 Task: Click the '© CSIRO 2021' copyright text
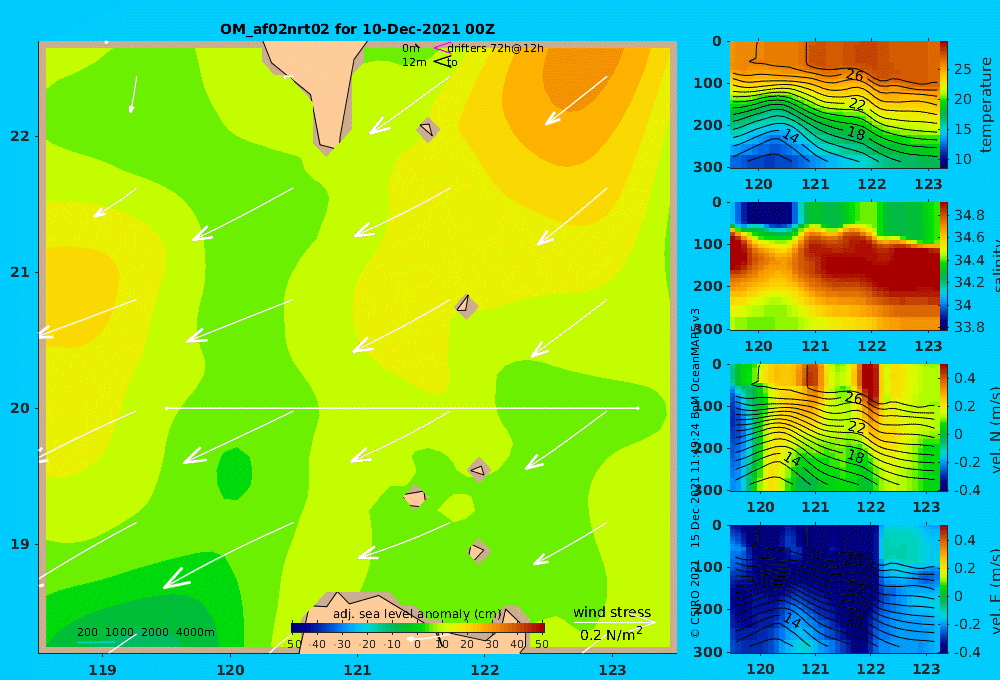(x=695, y=598)
